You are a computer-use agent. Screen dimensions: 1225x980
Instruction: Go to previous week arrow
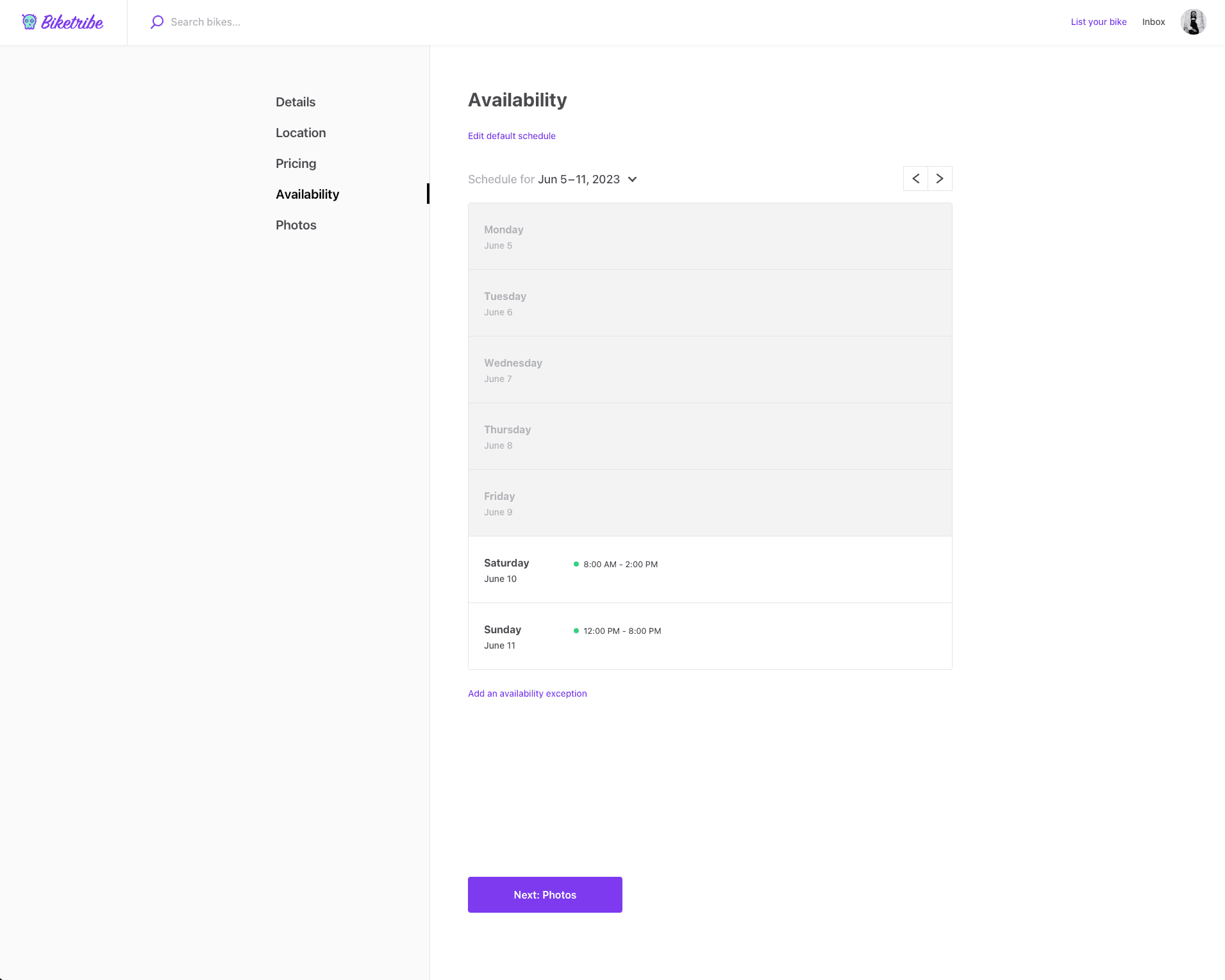915,179
